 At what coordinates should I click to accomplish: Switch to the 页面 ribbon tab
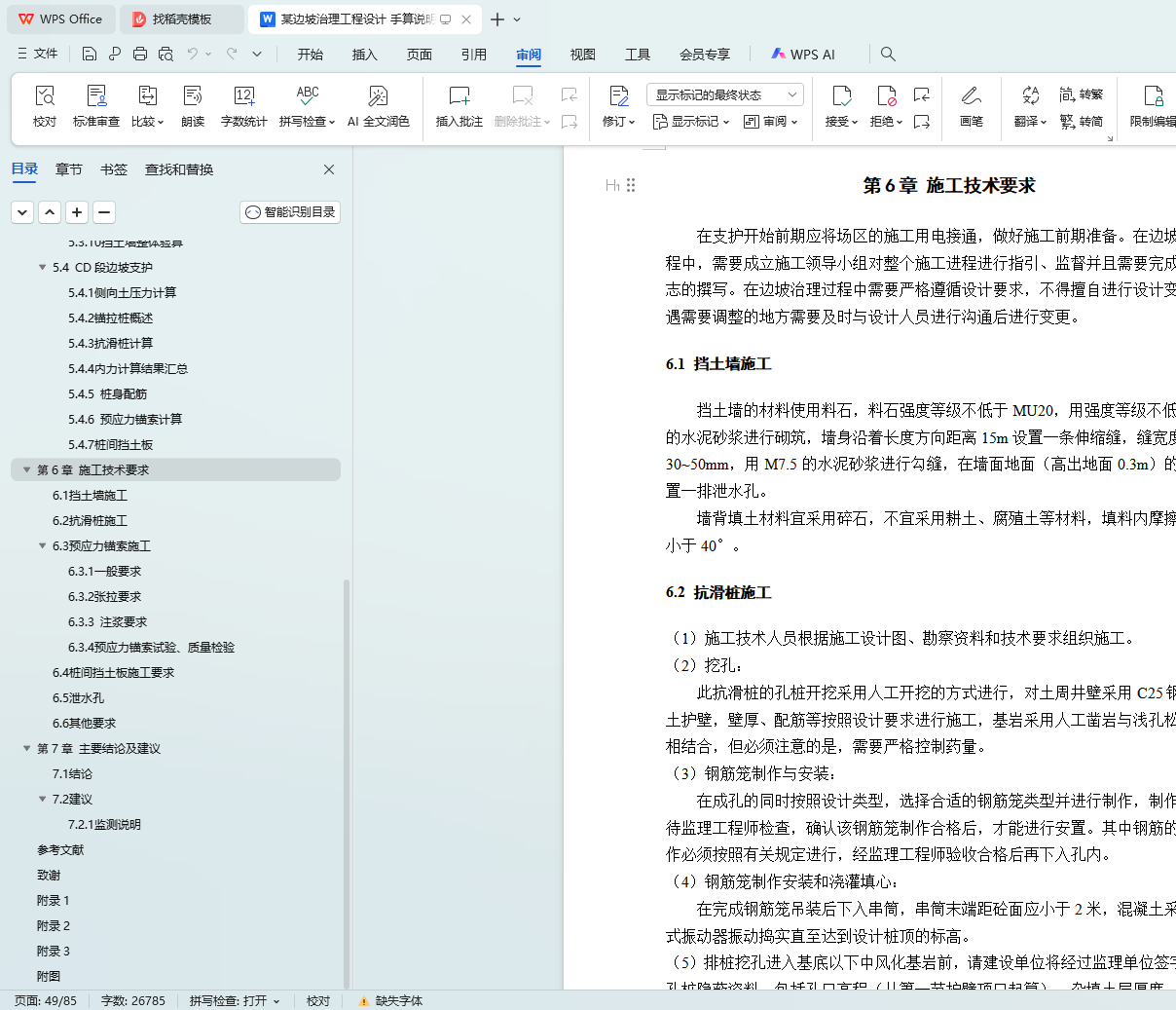[420, 55]
